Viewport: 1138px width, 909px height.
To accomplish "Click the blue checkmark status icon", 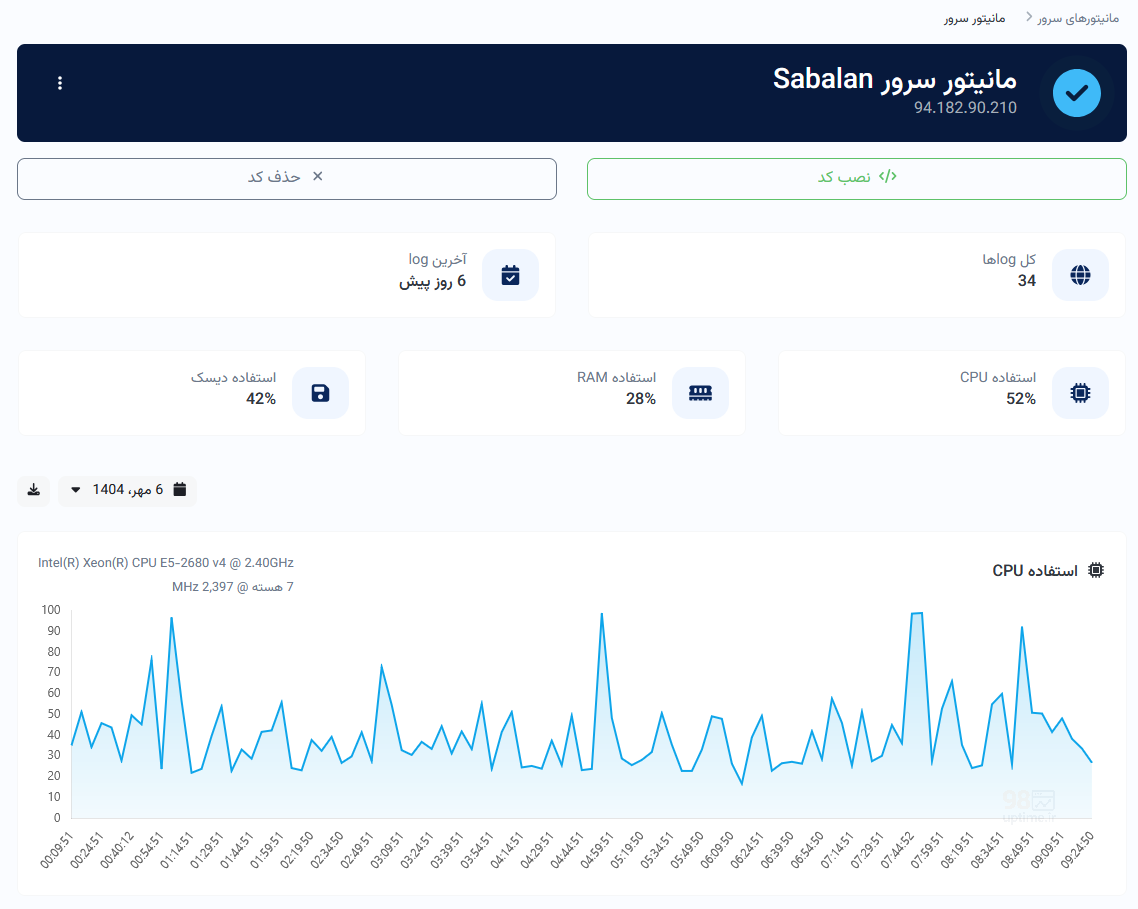I will [1076, 93].
